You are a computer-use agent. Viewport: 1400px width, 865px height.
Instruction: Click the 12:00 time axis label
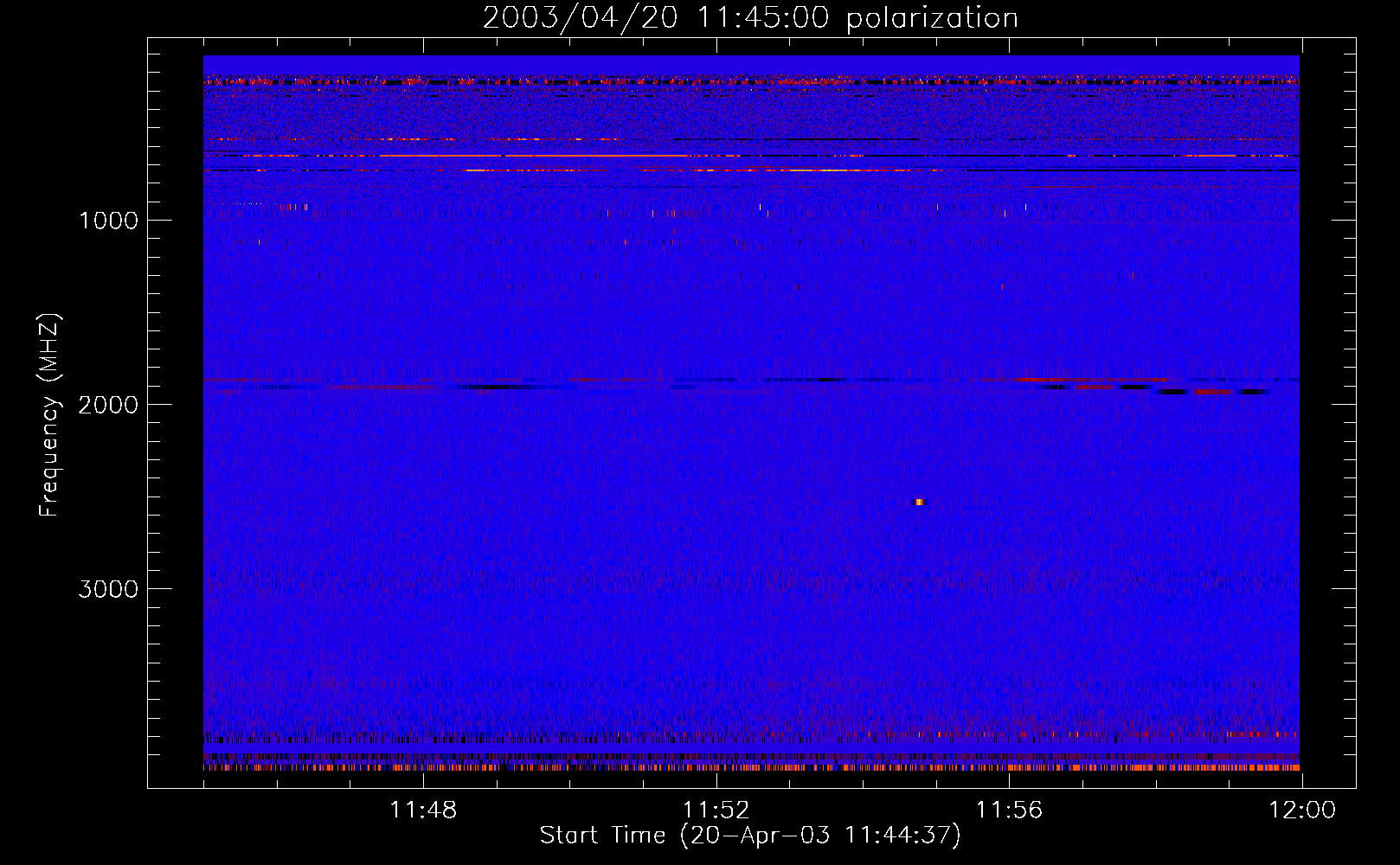(x=1302, y=811)
